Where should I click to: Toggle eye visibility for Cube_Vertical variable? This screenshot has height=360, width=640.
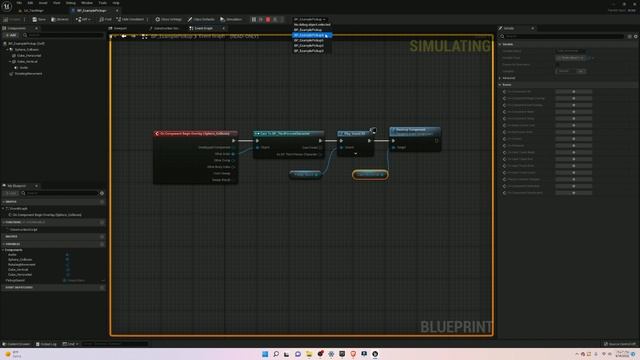(67, 269)
